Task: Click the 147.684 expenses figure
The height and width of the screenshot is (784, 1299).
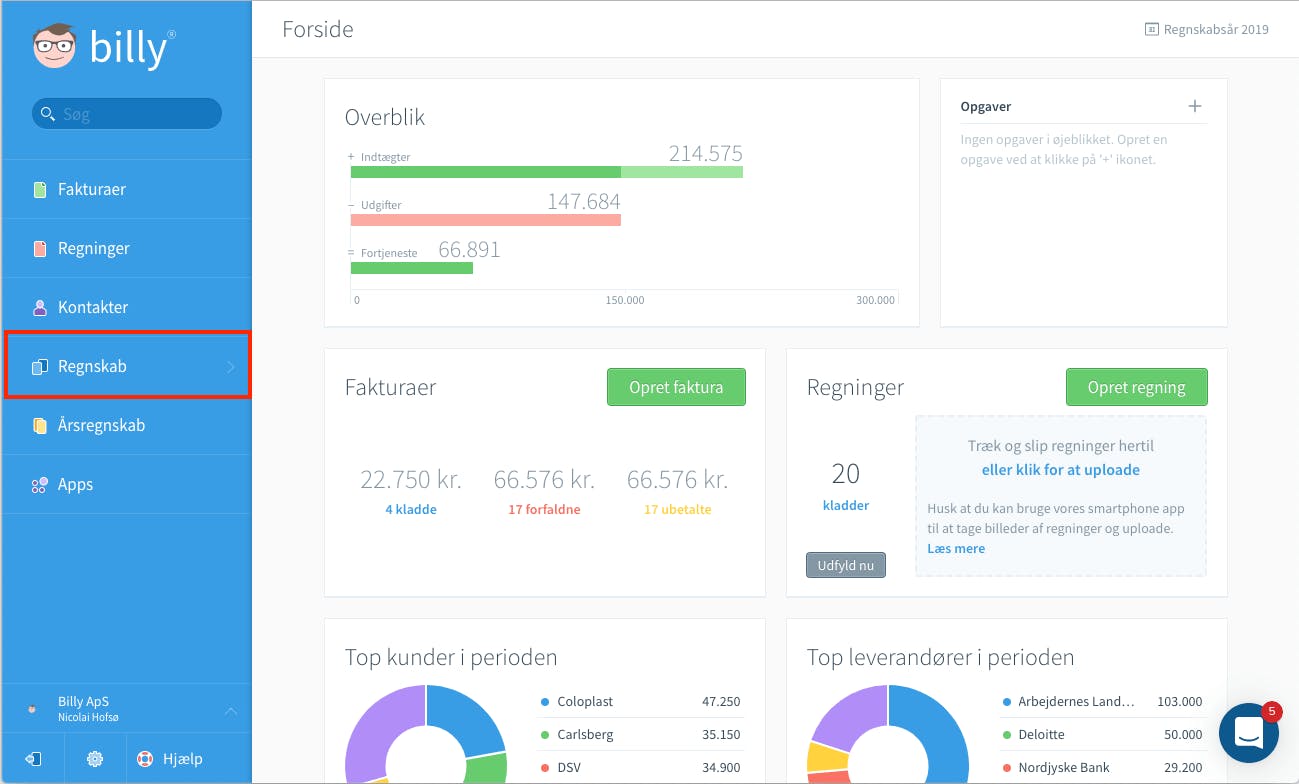Action: coord(584,201)
